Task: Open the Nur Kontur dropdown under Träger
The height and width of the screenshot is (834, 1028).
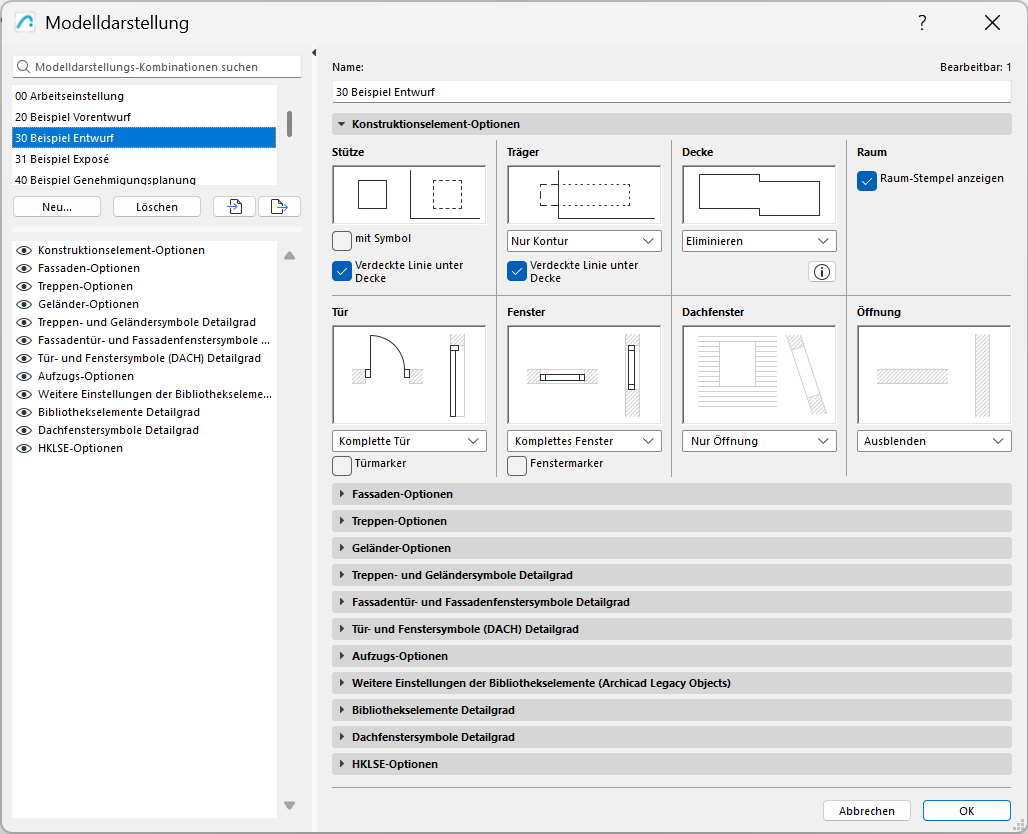Action: 583,240
